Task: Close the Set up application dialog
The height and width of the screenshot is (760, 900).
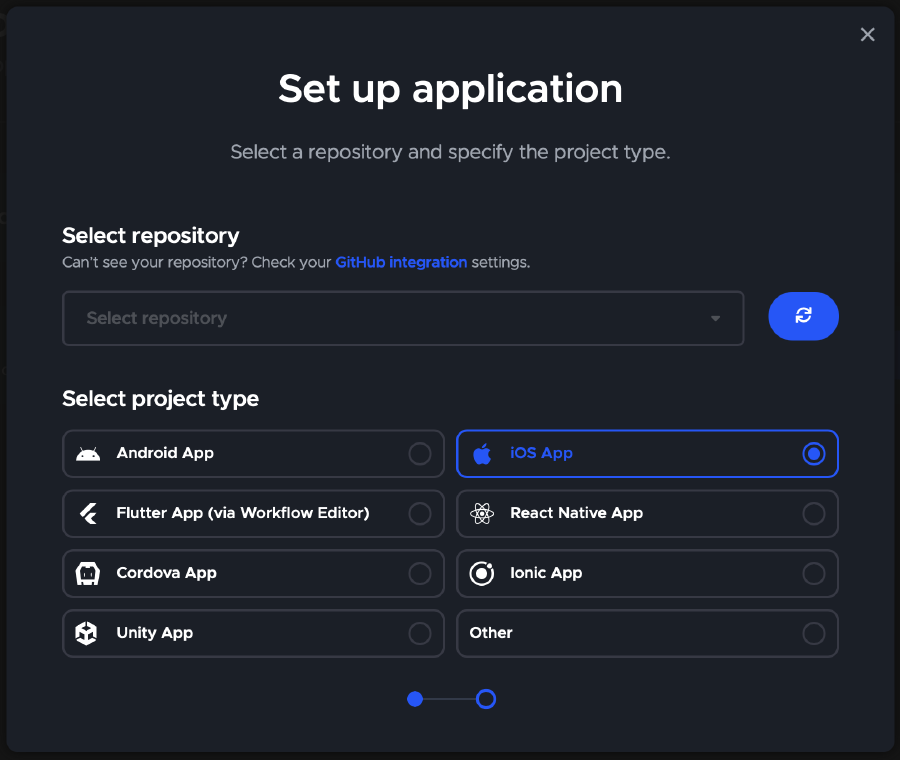Action: [867, 35]
